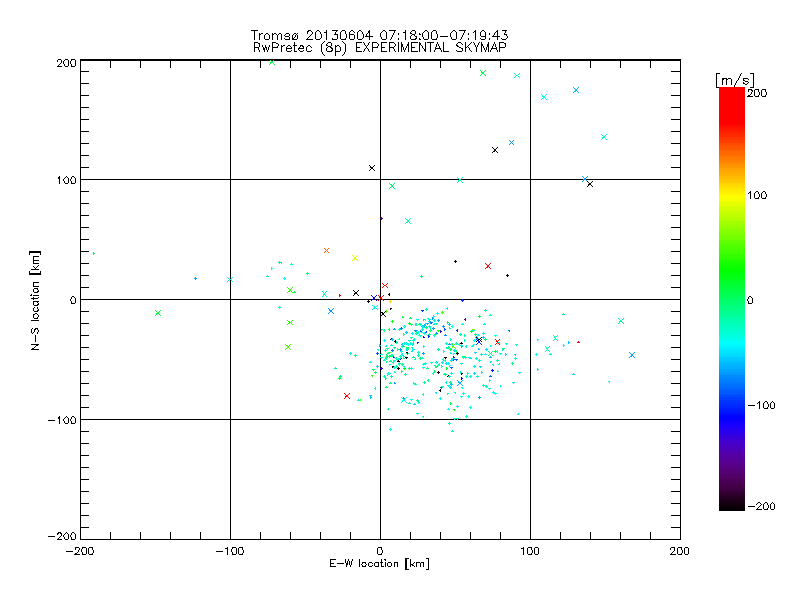The width and height of the screenshot is (800, 600).
Task: Click the "0" tick label on the E-W axis
Action: pos(380,551)
